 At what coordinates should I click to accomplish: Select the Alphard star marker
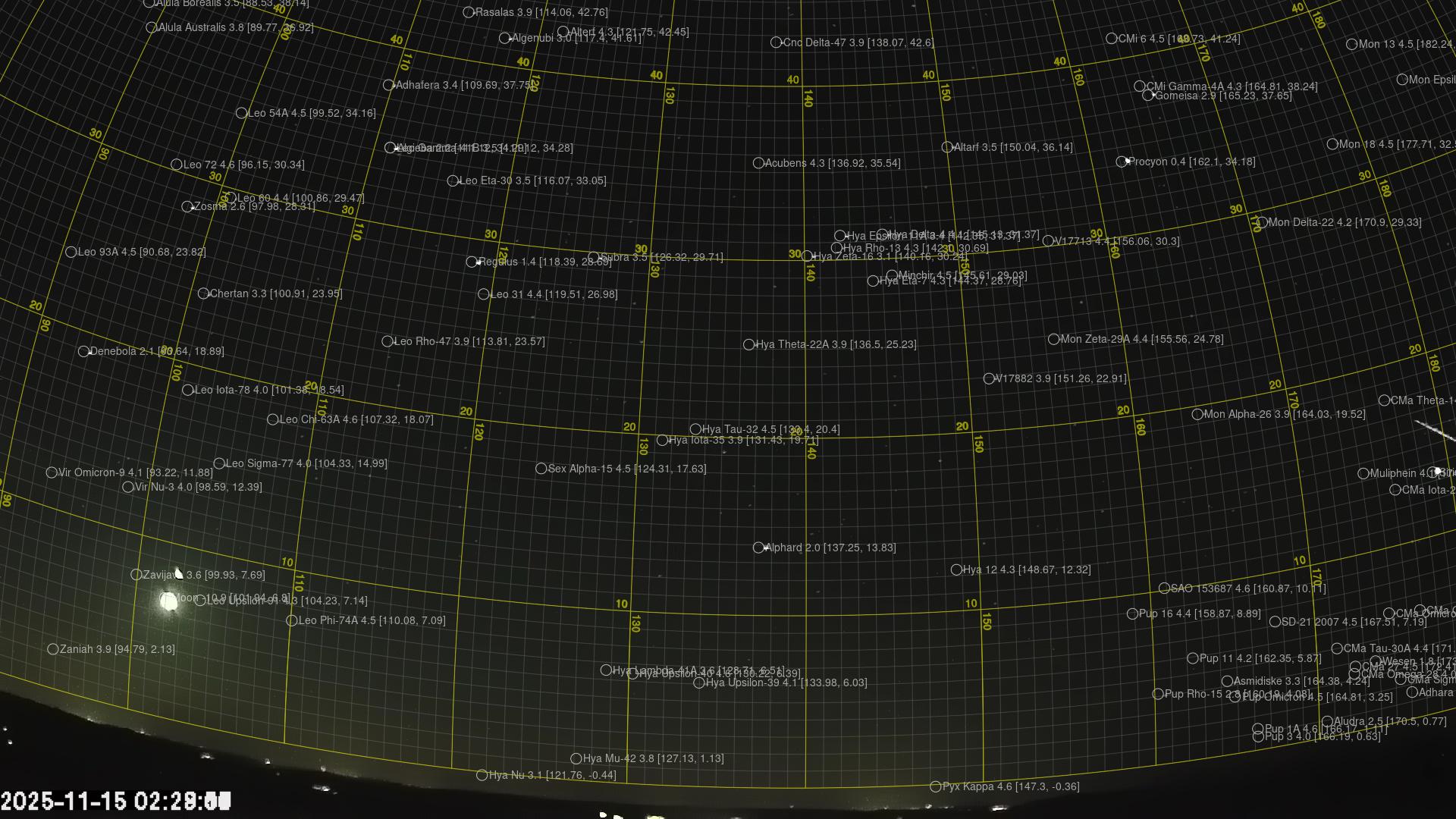point(758,548)
